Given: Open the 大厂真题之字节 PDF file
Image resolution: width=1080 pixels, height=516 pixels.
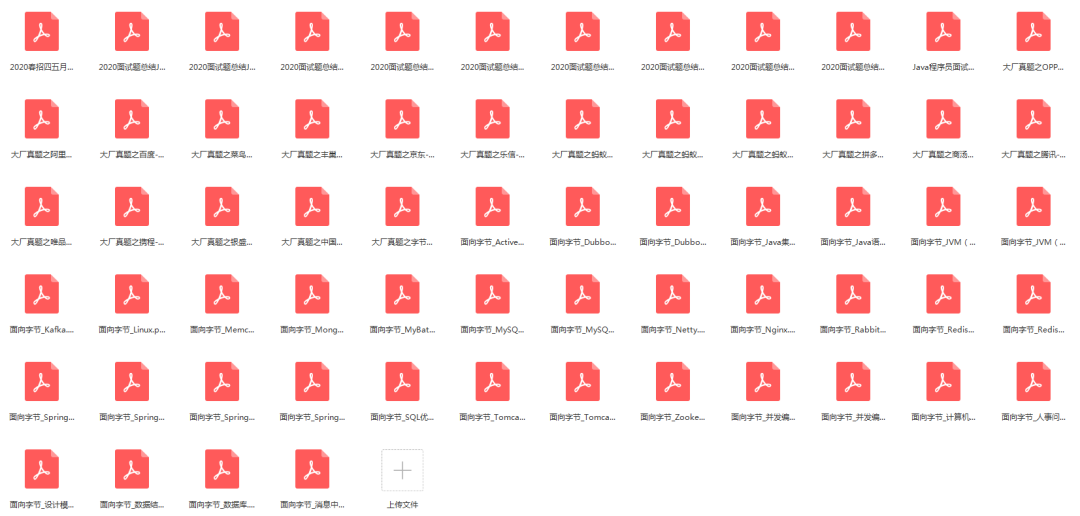Looking at the screenshot, I should [x=403, y=207].
